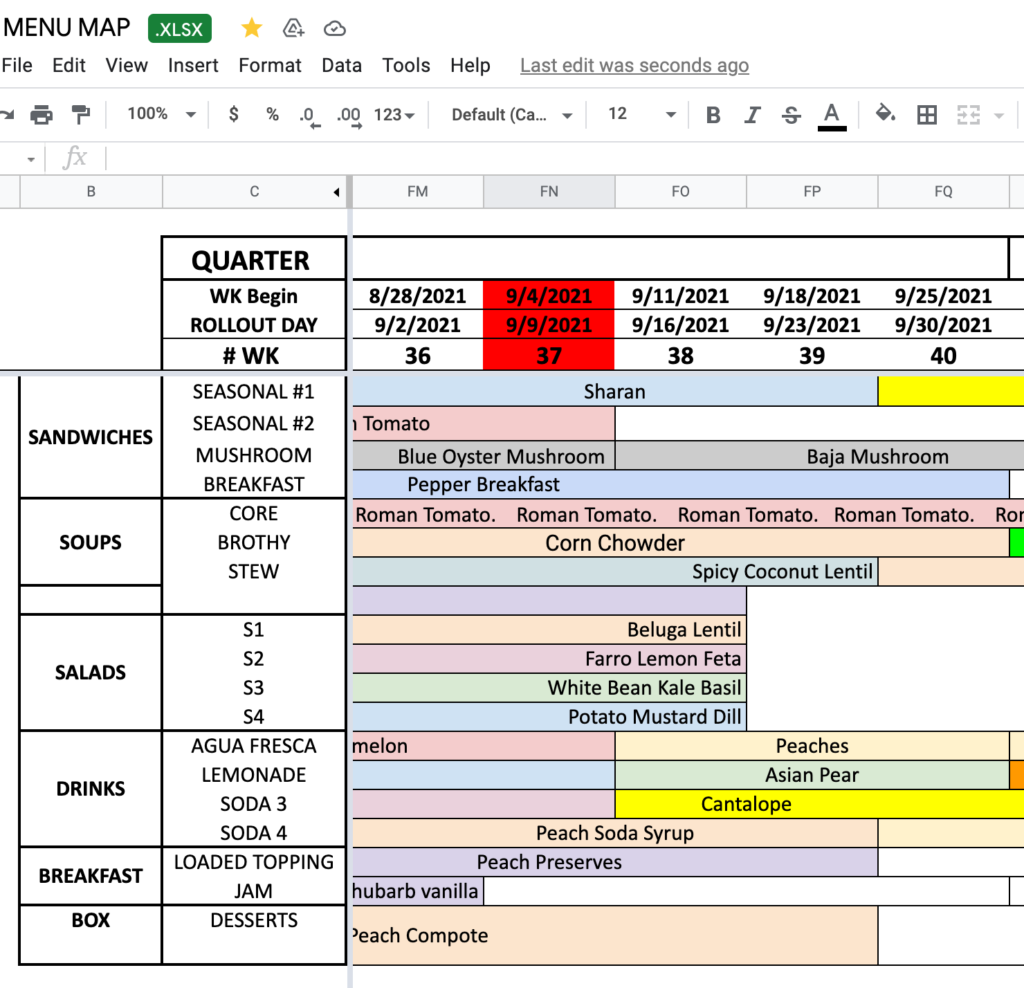Select the Spicy Coconut Lentil cell
This screenshot has height=988, width=1024.
(615, 571)
